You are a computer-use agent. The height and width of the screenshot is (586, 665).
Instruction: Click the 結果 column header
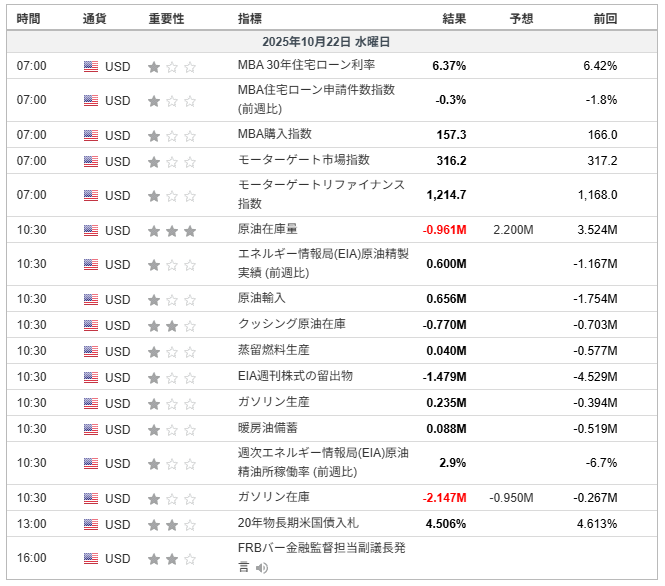pyautogui.click(x=454, y=18)
